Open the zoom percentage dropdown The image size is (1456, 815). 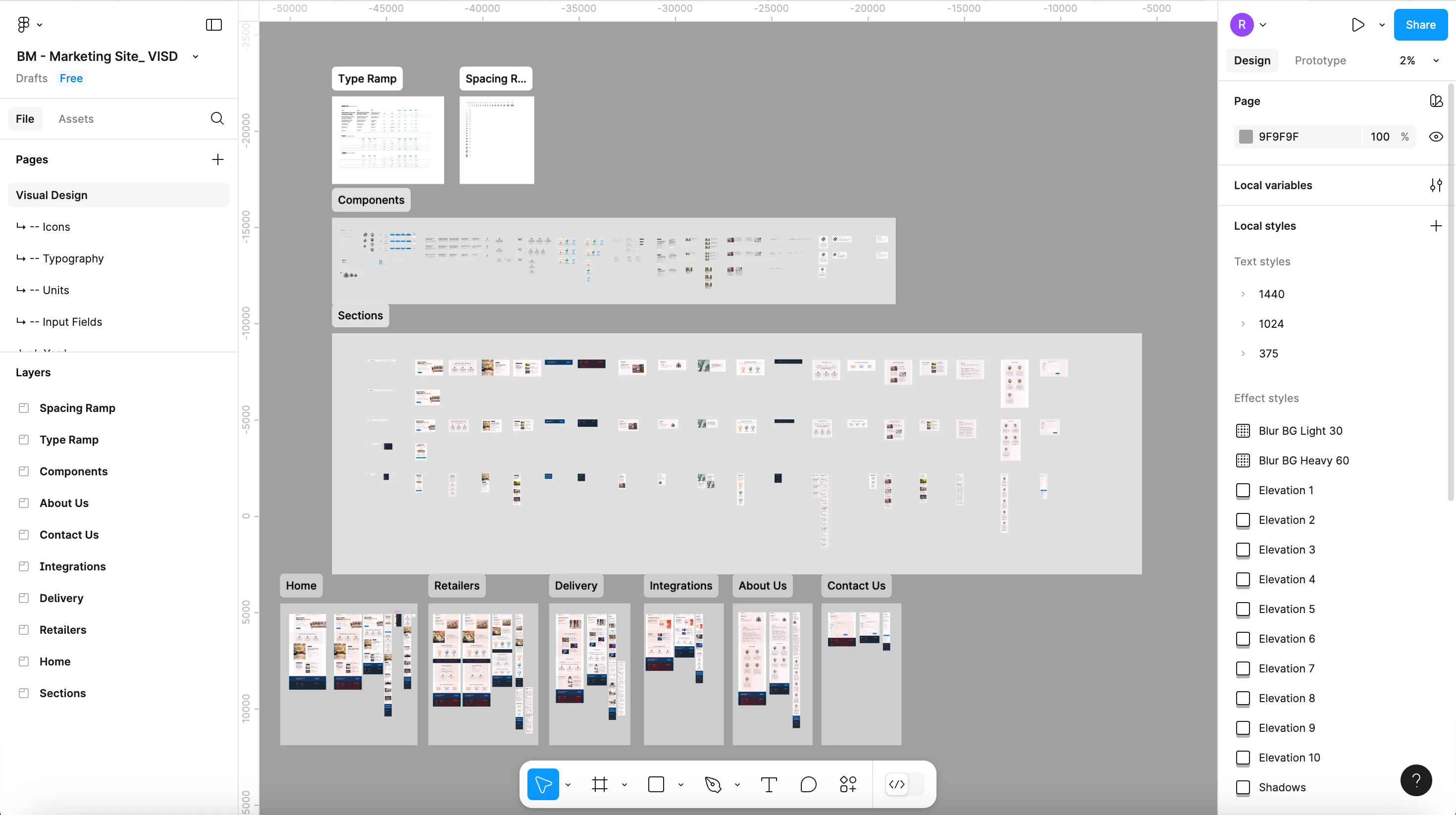[1436, 60]
